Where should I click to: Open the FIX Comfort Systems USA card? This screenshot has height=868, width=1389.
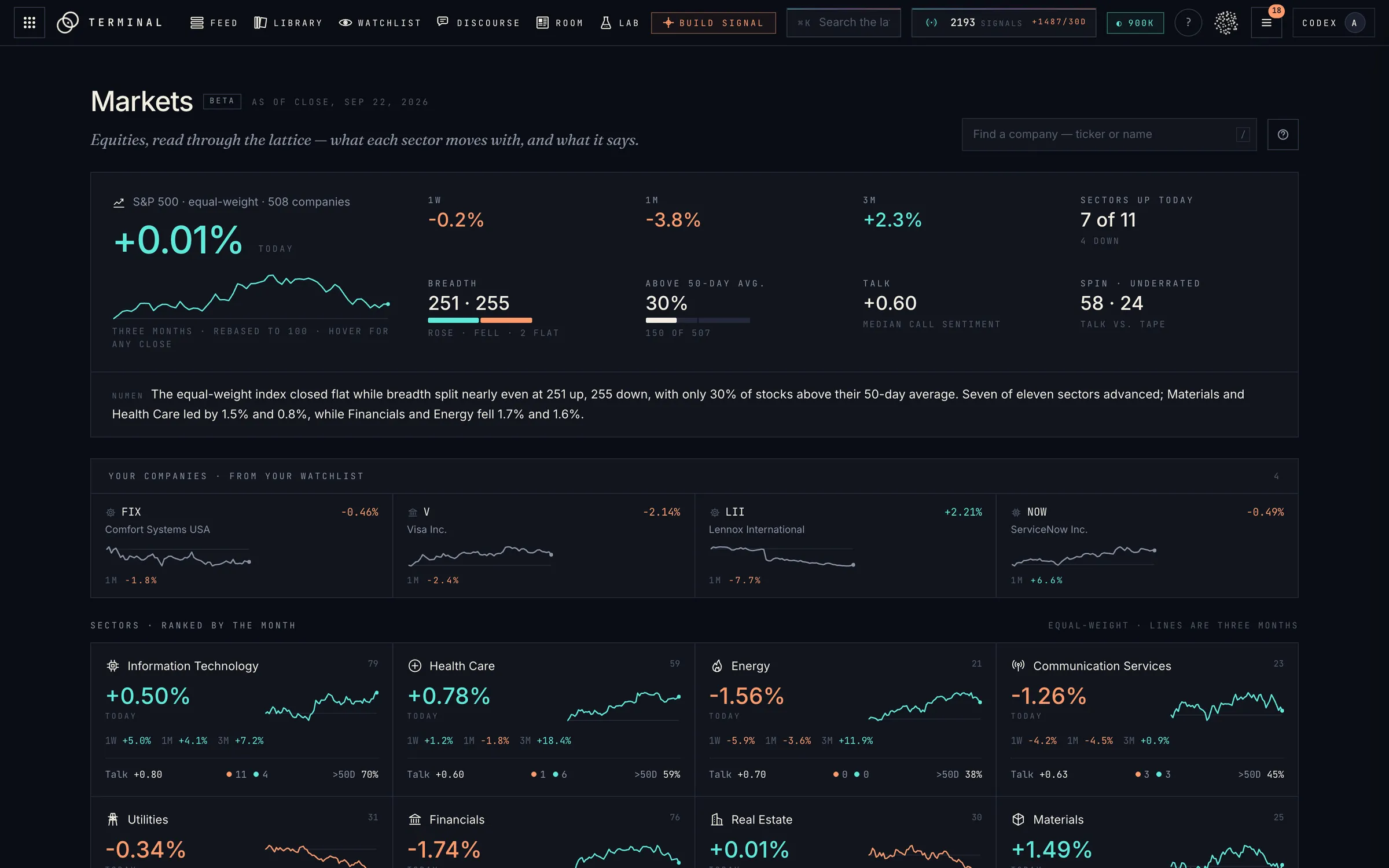242,545
